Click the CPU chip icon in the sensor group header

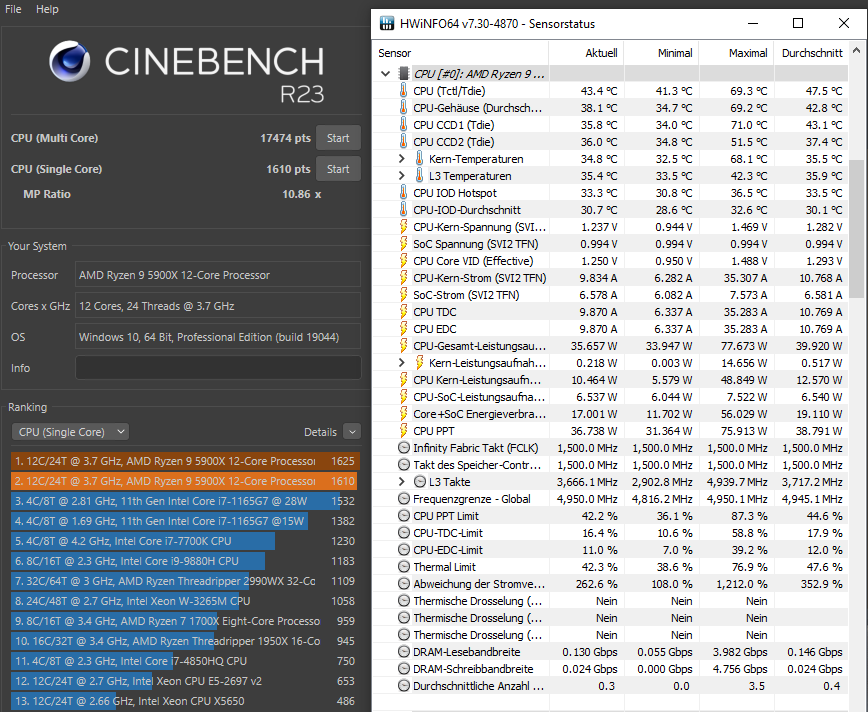click(404, 74)
